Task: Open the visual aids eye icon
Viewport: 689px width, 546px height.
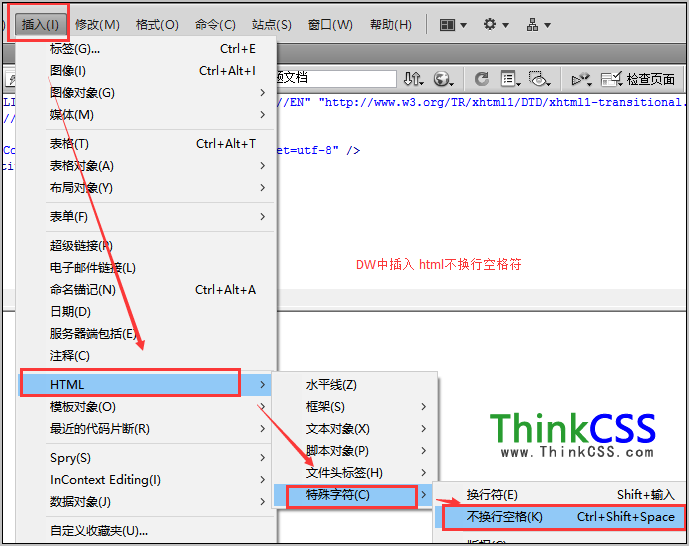Action: click(x=540, y=79)
